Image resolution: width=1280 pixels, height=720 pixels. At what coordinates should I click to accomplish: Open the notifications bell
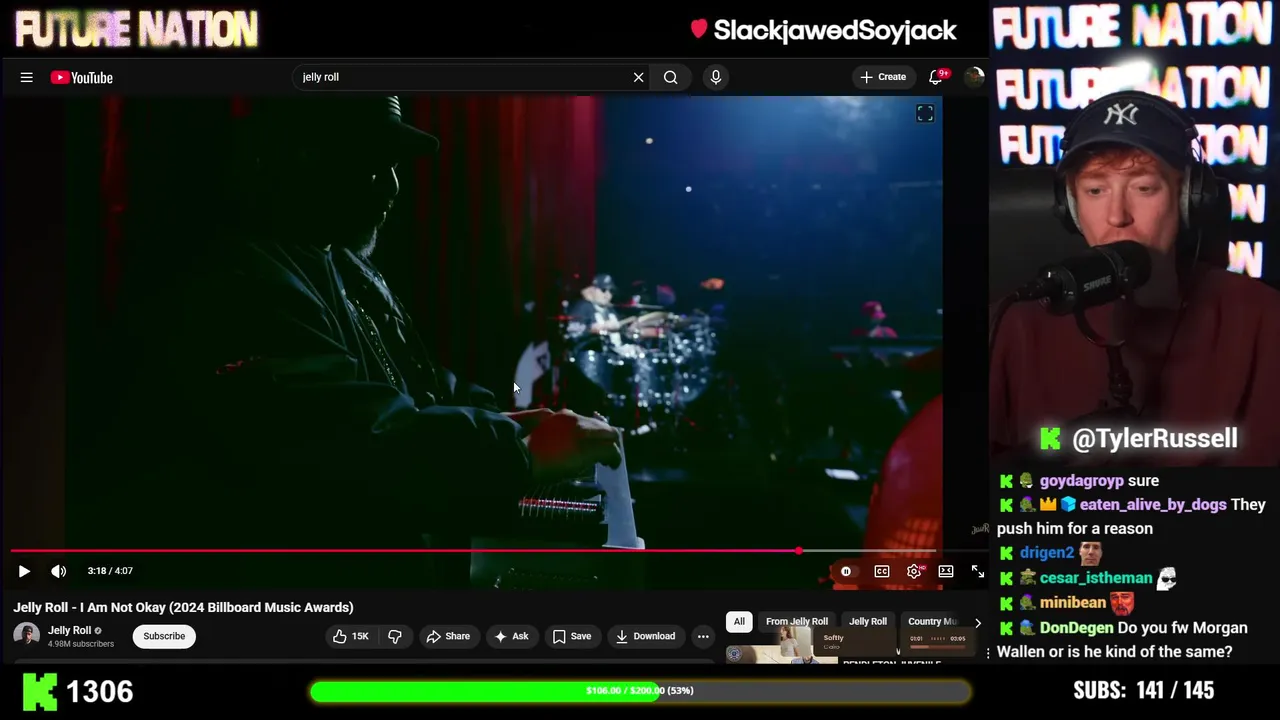pos(937,77)
